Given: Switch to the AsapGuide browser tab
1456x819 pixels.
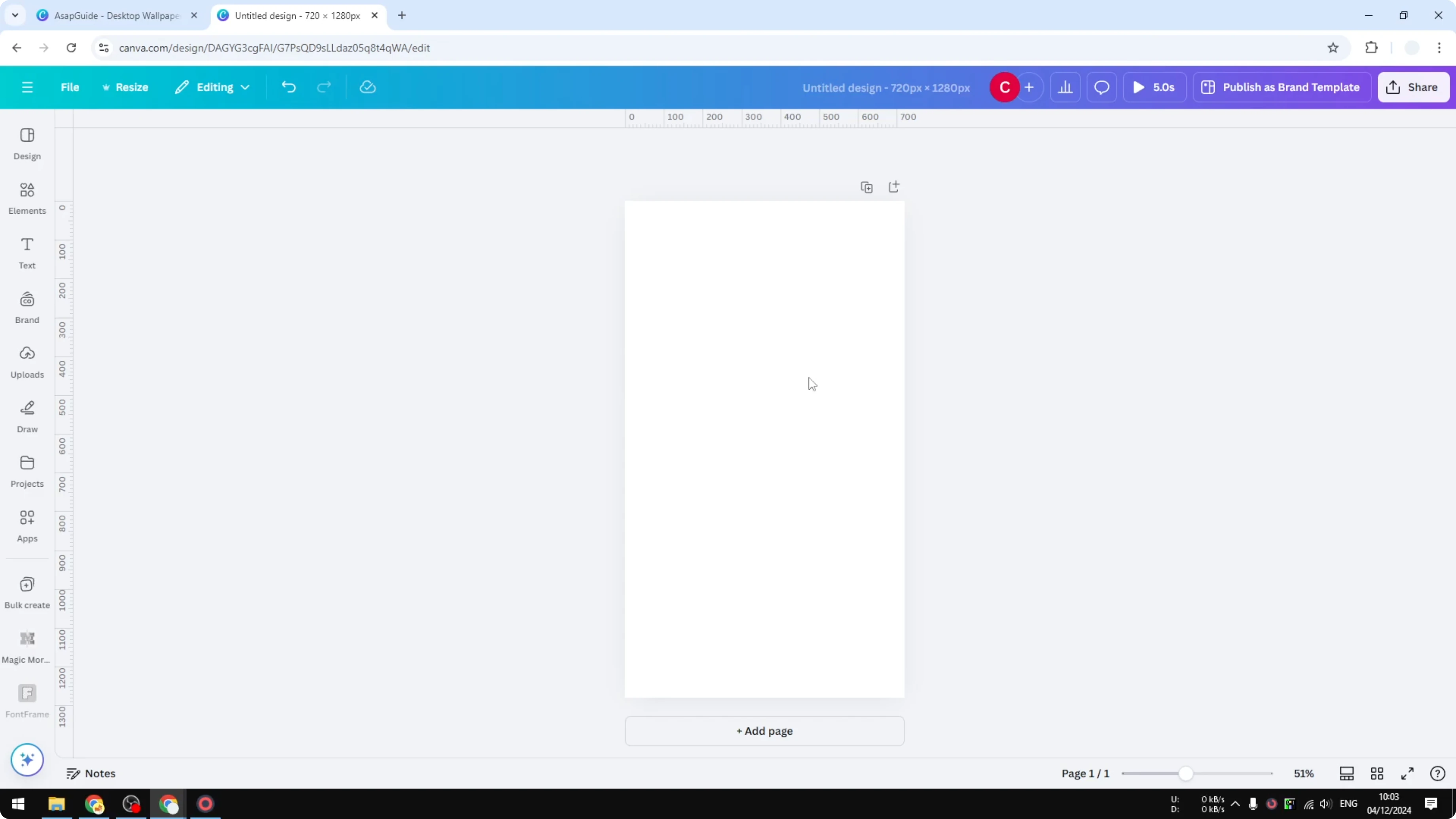Looking at the screenshot, I should click(x=113, y=15).
